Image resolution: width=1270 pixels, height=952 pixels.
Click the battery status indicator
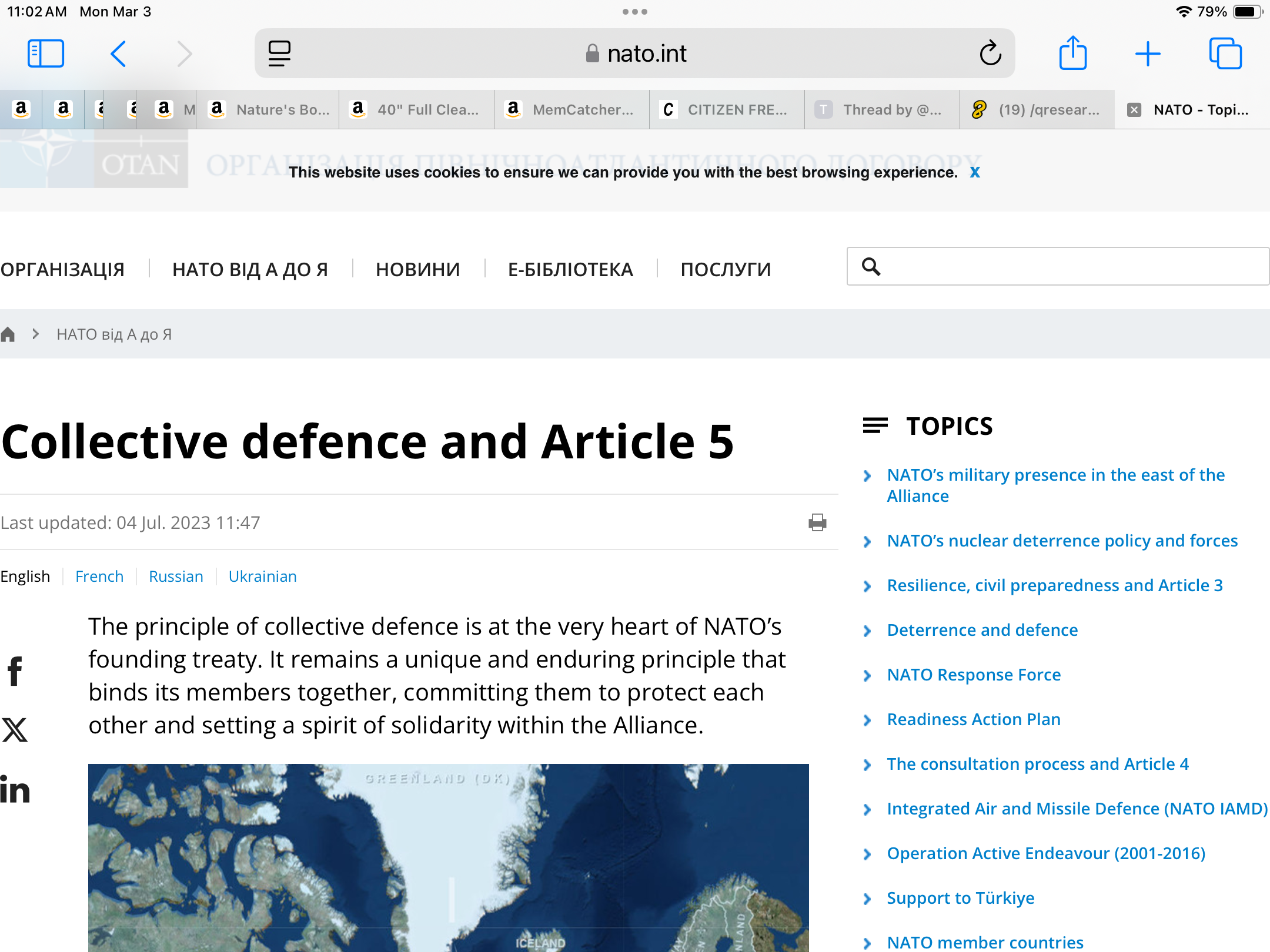pos(1248,12)
